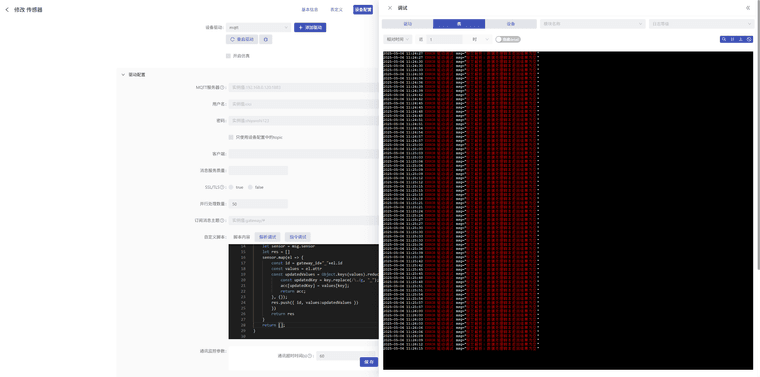Click the clear log icon
760x377 pixels.
coord(749,39)
